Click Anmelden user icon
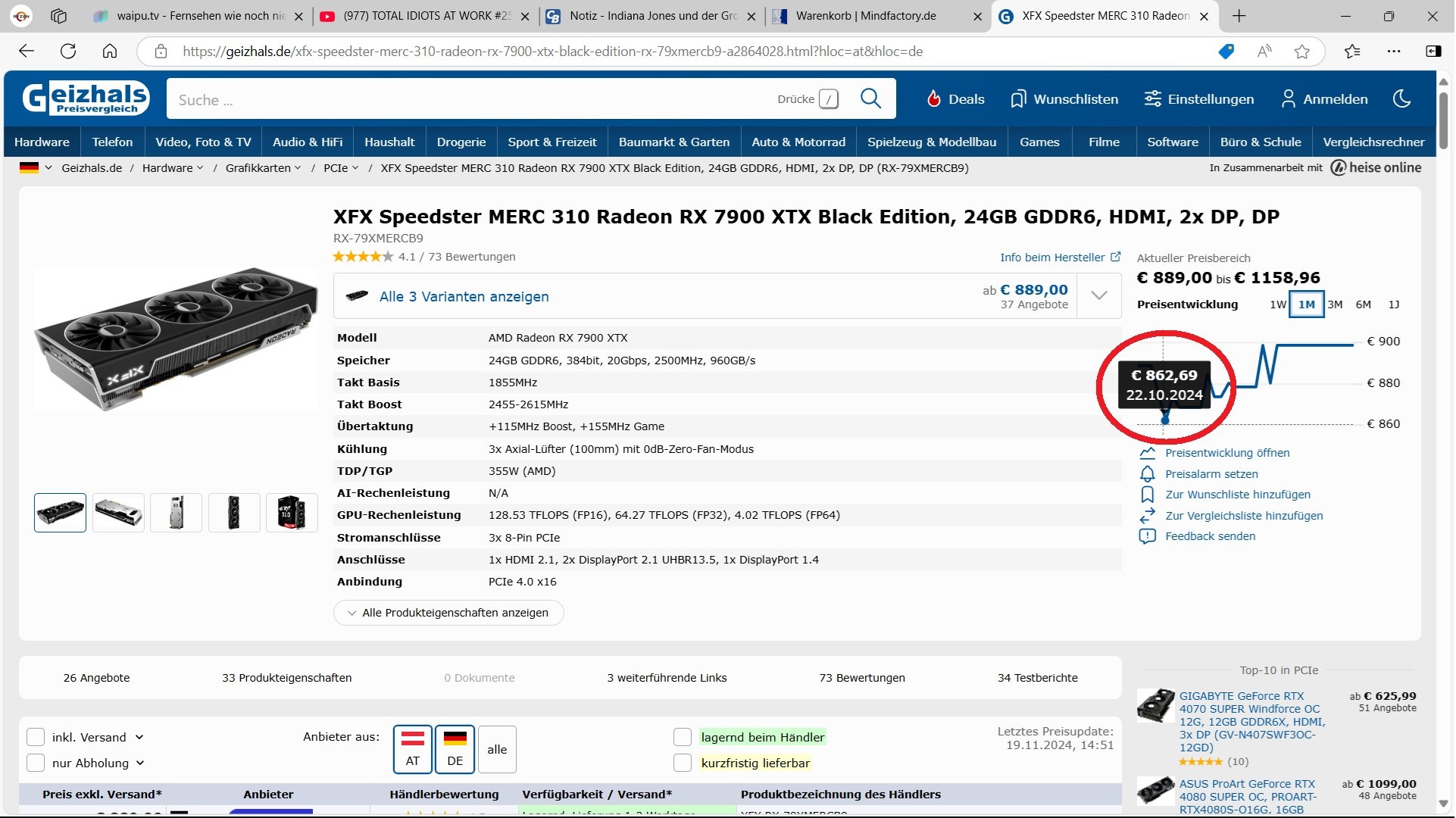Image resolution: width=1456 pixels, height=818 pixels. 1288,99
